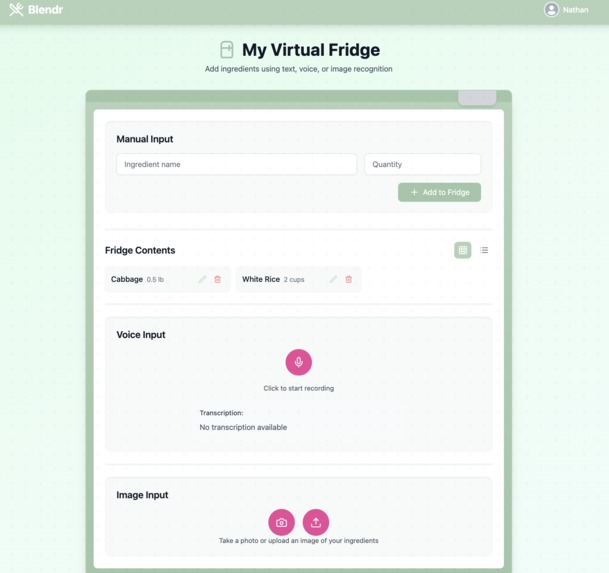Click the 'Click to start recording' caption
The width and height of the screenshot is (609, 573).
(x=299, y=388)
